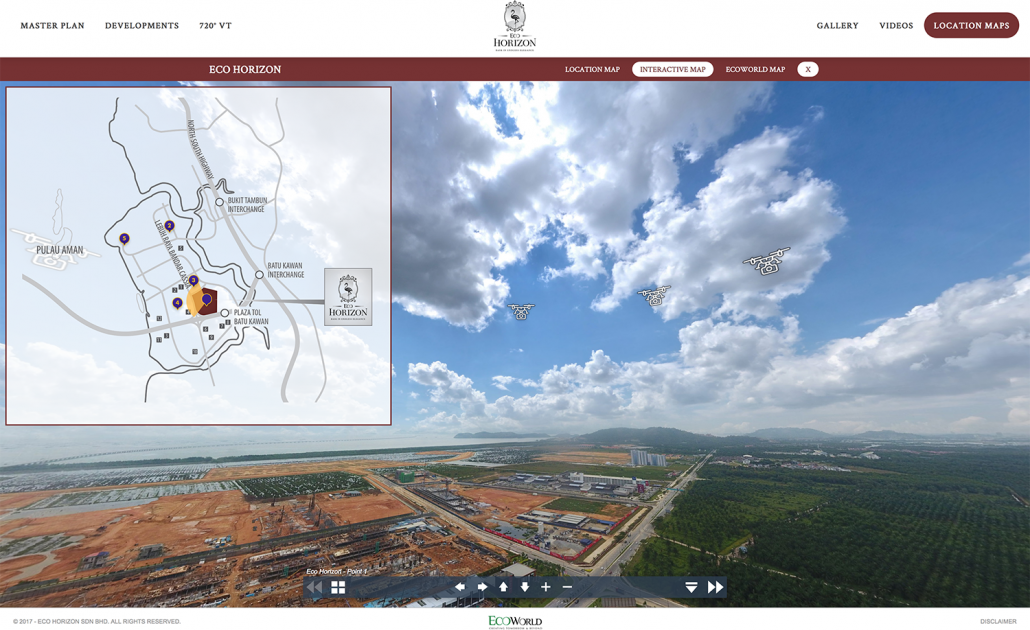Click the leftmost drone hotspot in sky
This screenshot has height=630, width=1030.
521,311
